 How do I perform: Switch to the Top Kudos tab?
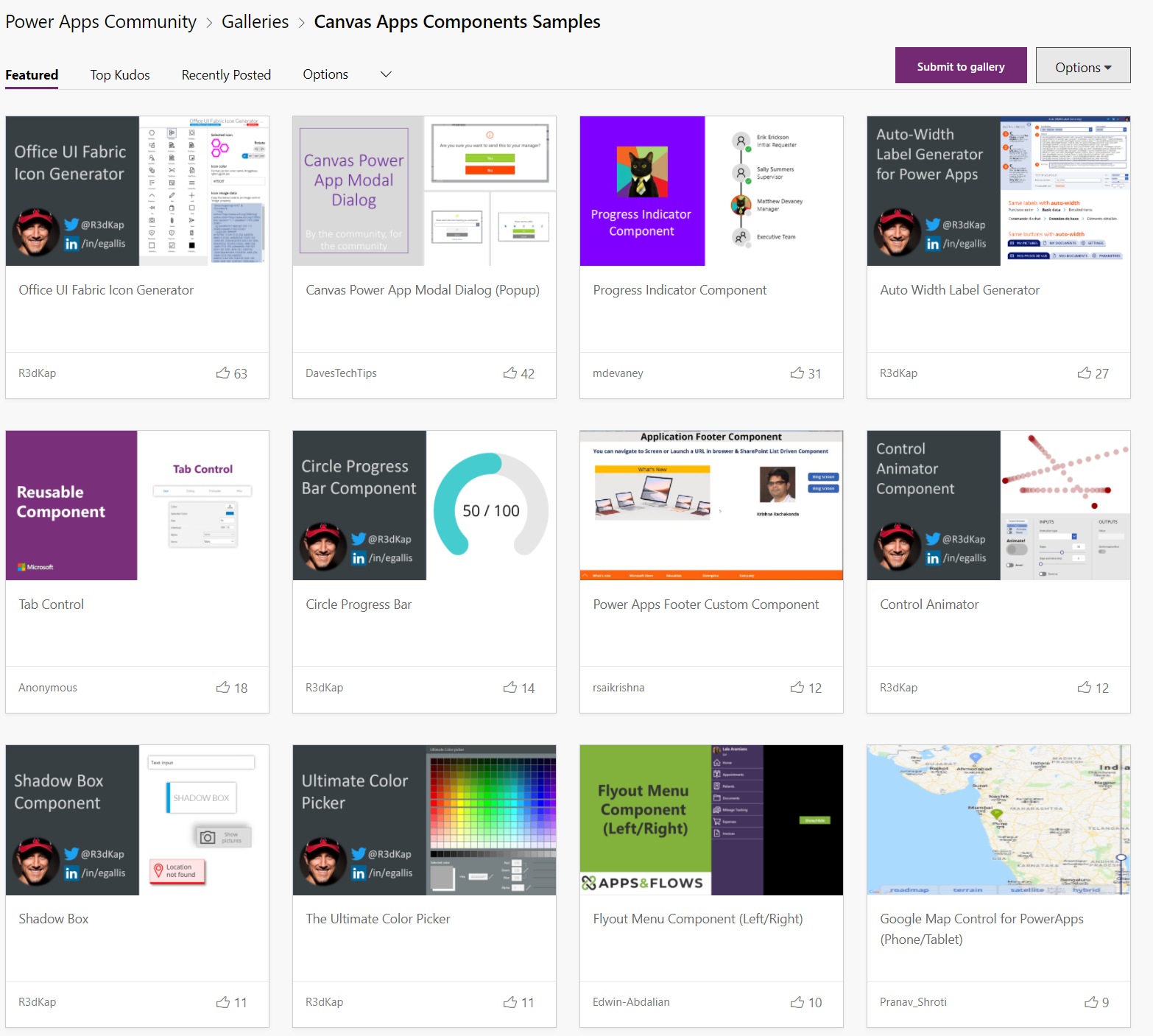(x=119, y=74)
